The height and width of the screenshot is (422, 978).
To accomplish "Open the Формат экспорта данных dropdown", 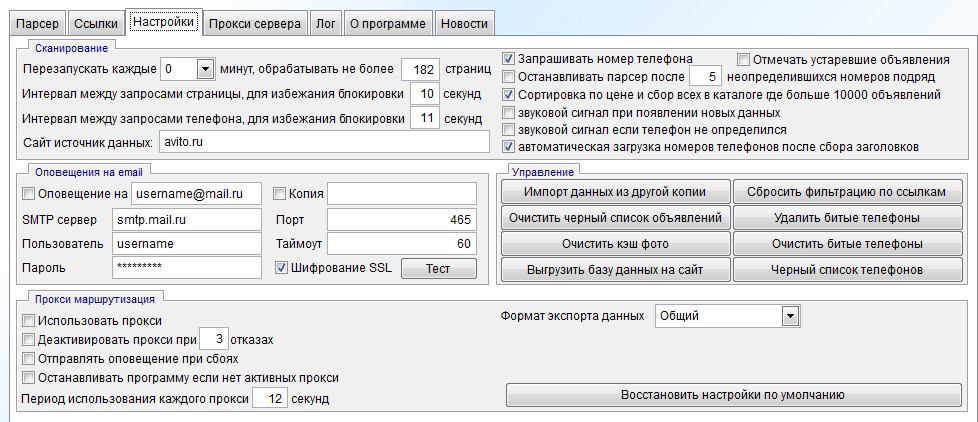I will pyautogui.click(x=791, y=316).
